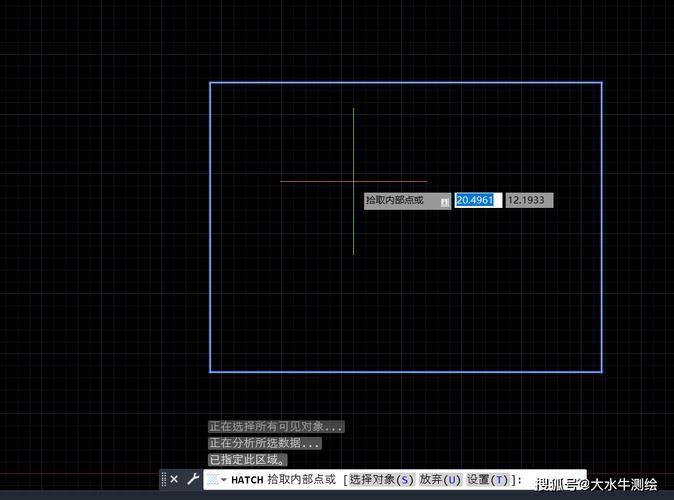674x500 pixels.
Task: Select the top edge of blue rectangle
Action: (x=405, y=82)
